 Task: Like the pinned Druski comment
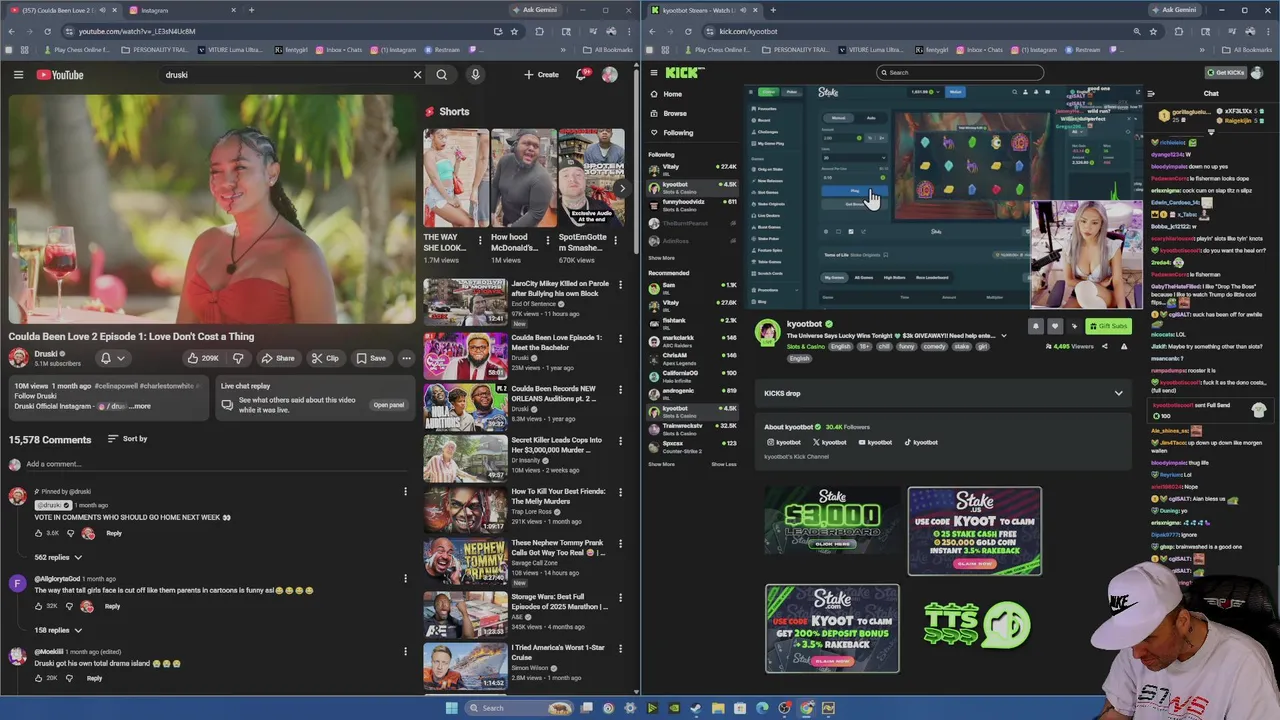39,533
